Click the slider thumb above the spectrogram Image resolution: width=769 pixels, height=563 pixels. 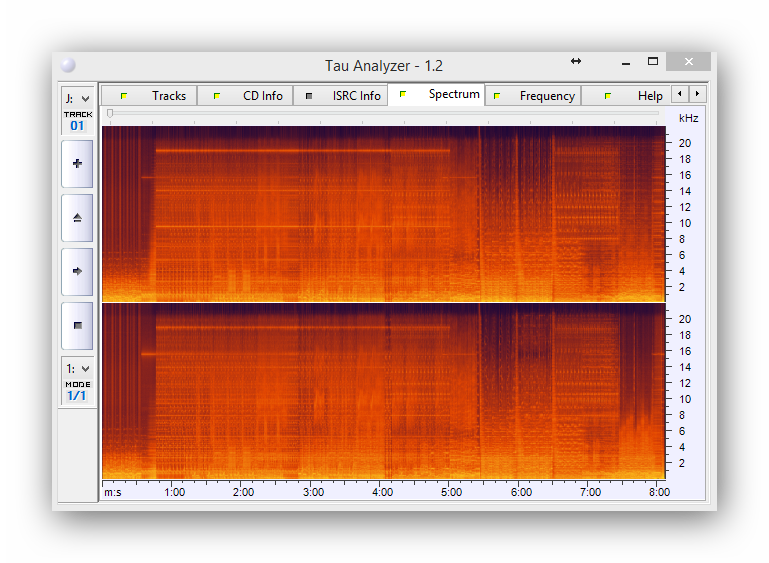pos(110,113)
